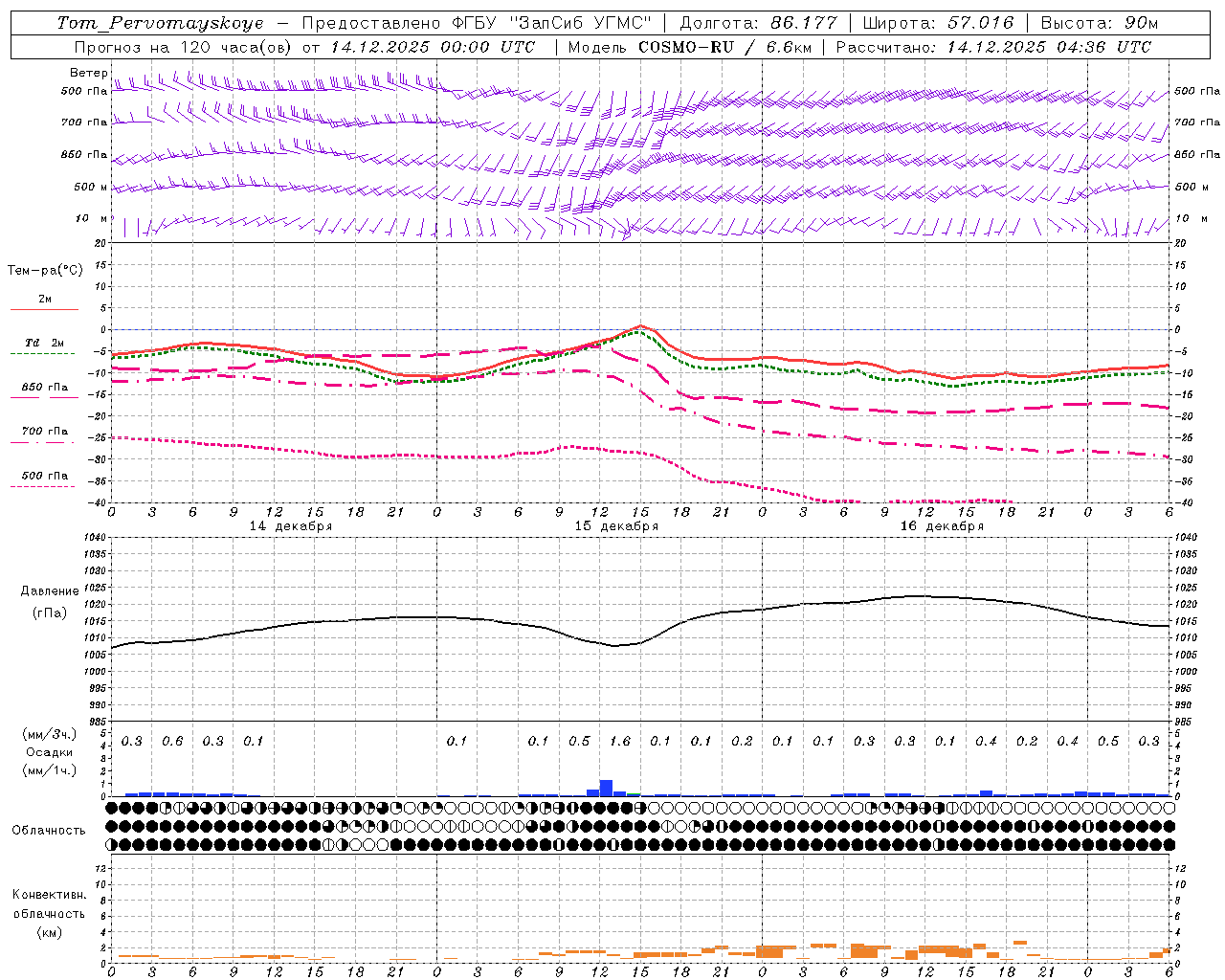Click the station name Tom_Pervomayskoye
This screenshot has height=980, width=1225.
coord(161,23)
